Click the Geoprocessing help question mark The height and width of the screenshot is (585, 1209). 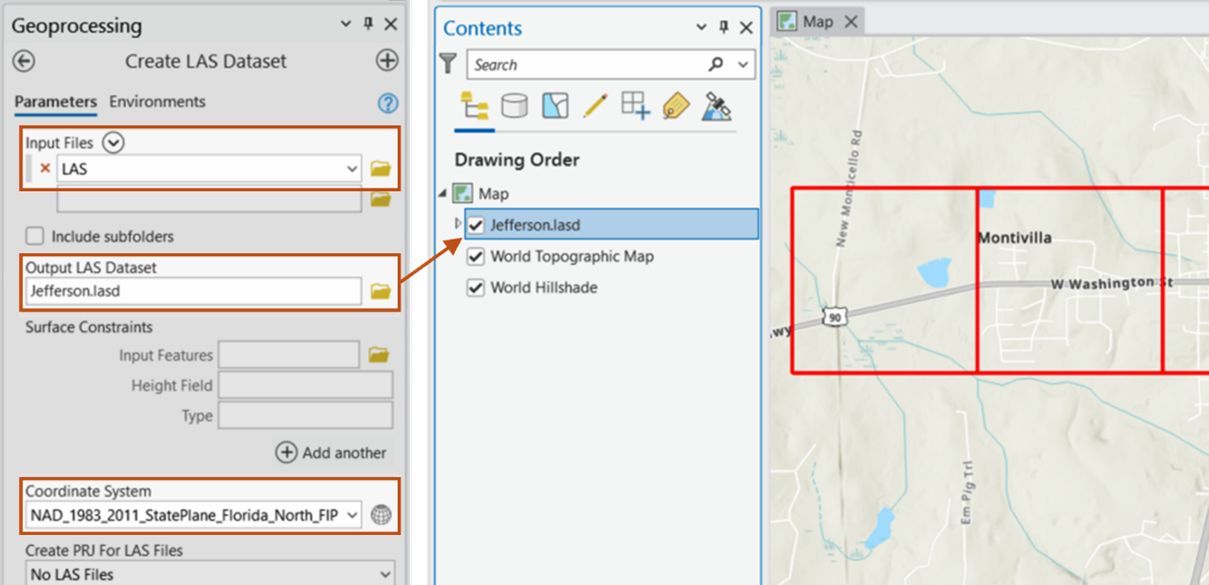point(387,102)
